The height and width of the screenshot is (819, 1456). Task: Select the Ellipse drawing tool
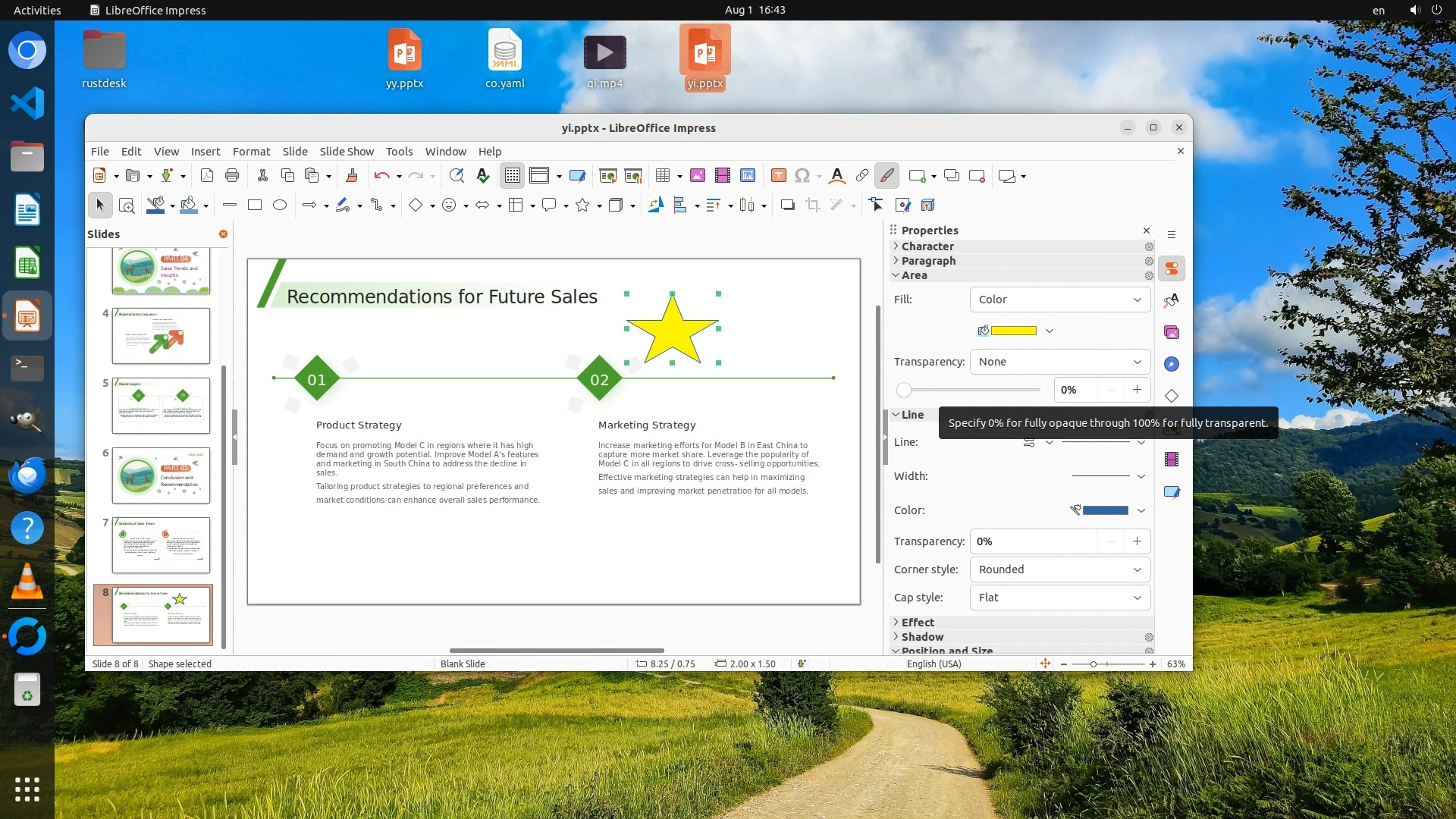pos(280,206)
